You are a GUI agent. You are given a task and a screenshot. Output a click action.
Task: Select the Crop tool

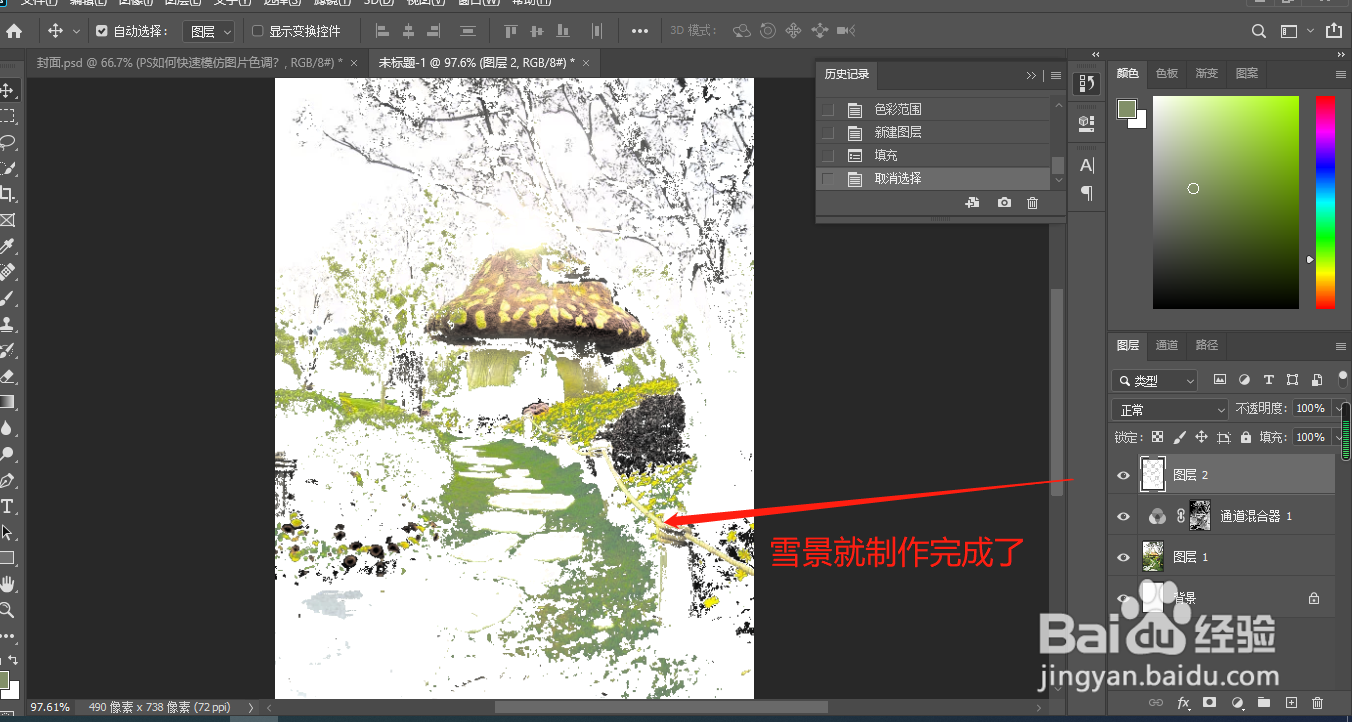click(7, 193)
